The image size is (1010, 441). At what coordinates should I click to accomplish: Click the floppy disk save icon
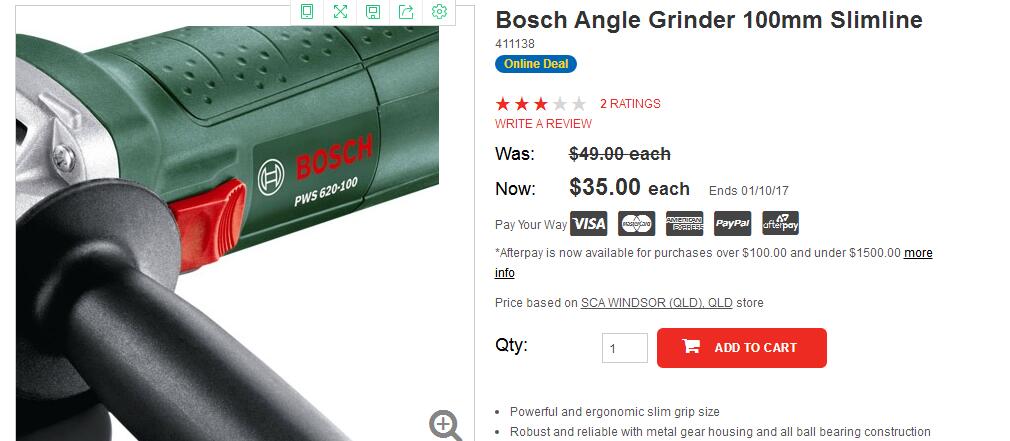point(373,12)
